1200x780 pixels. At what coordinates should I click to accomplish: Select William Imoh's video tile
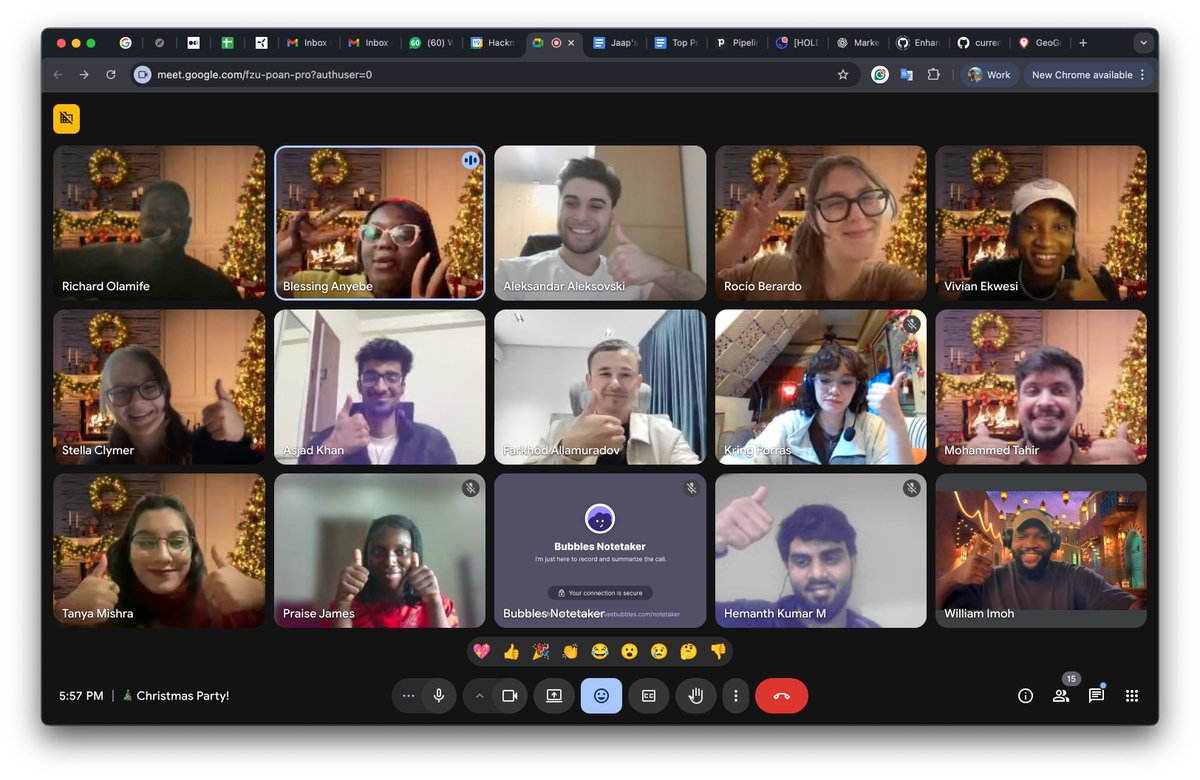coord(1041,551)
